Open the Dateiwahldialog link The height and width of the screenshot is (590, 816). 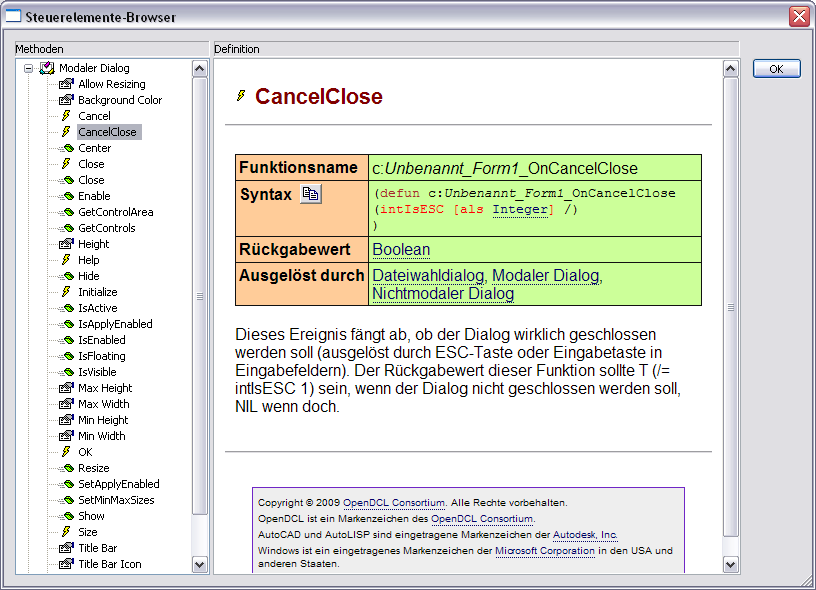click(428, 275)
